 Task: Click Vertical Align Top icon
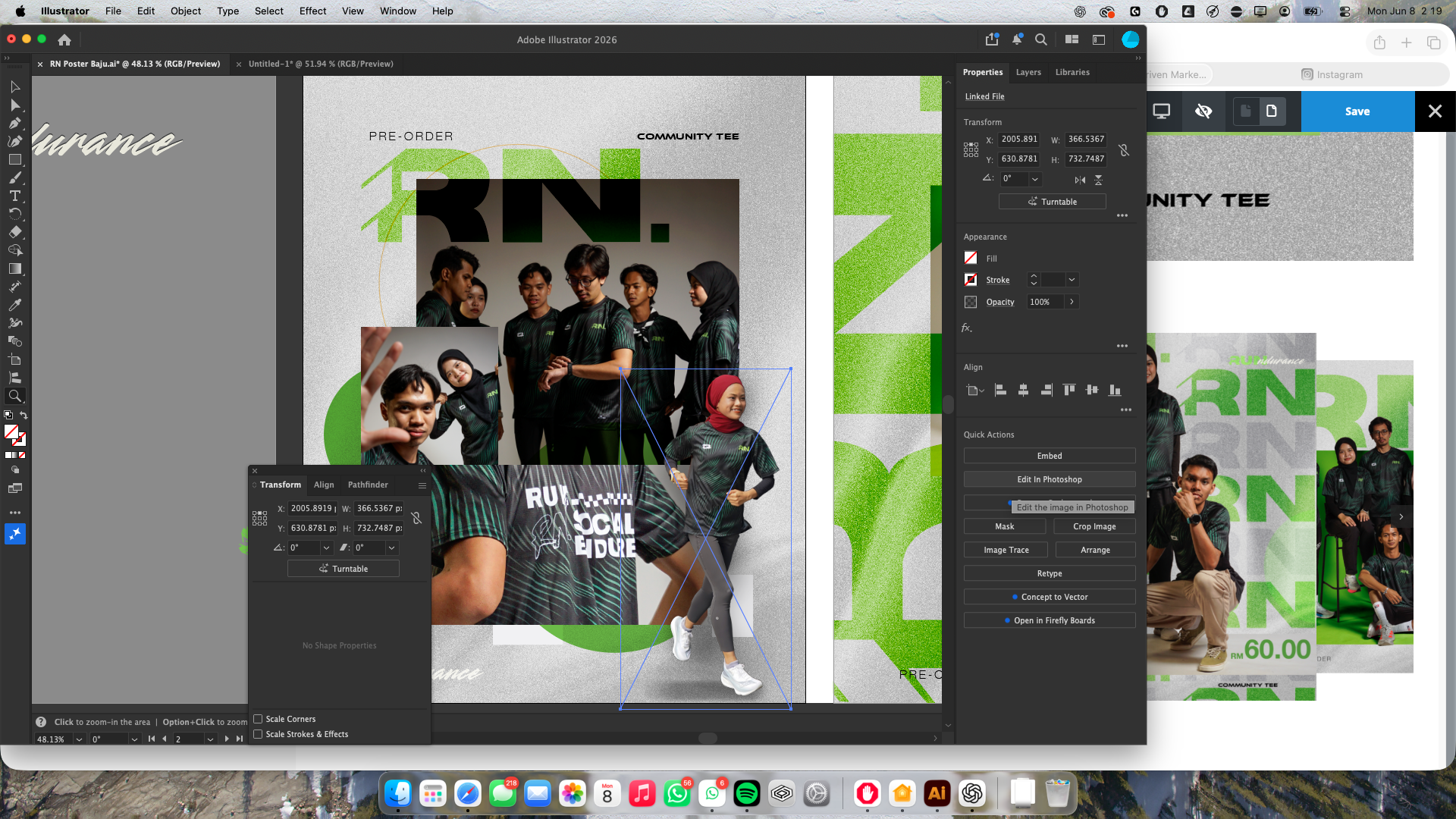[1069, 390]
